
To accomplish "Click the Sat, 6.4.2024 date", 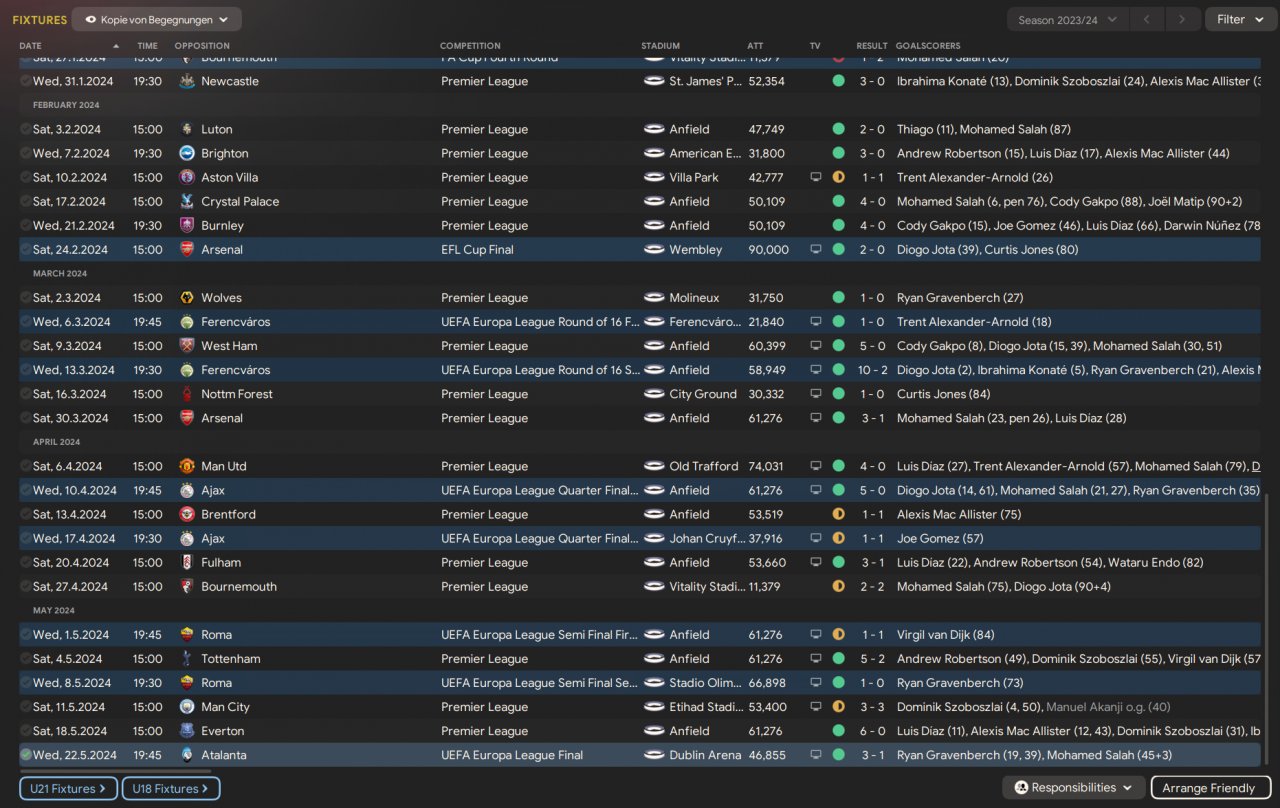I will point(68,466).
